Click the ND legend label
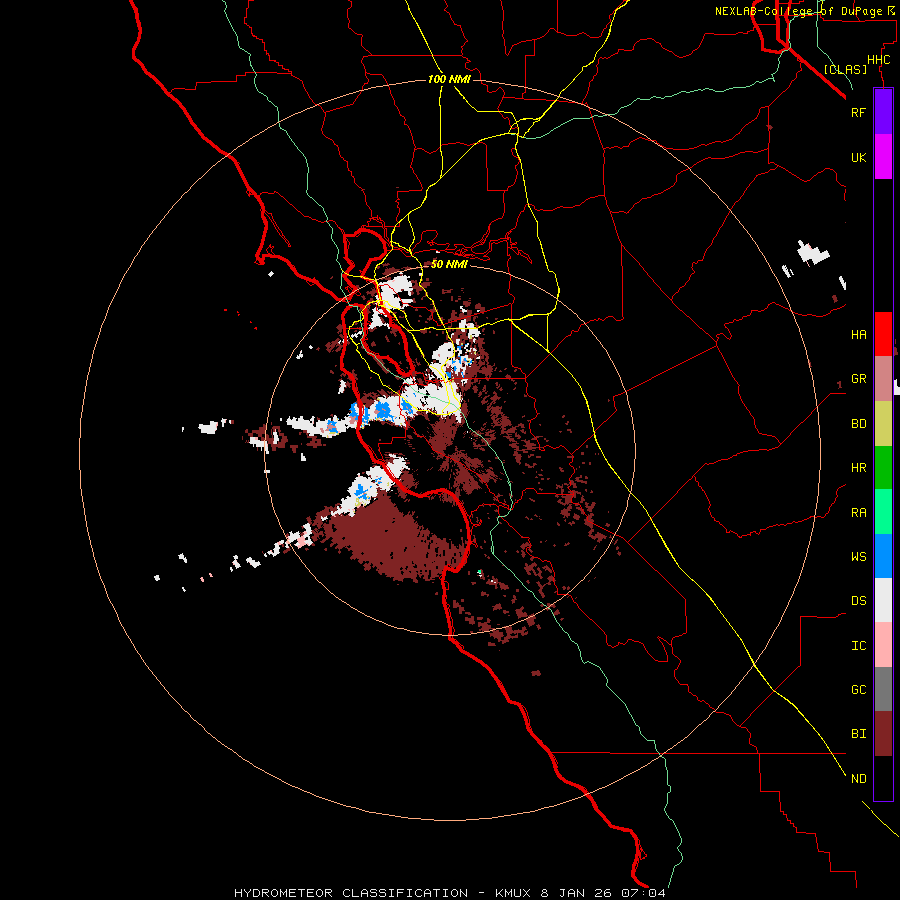Viewport: 900px width, 900px height. coord(858,779)
